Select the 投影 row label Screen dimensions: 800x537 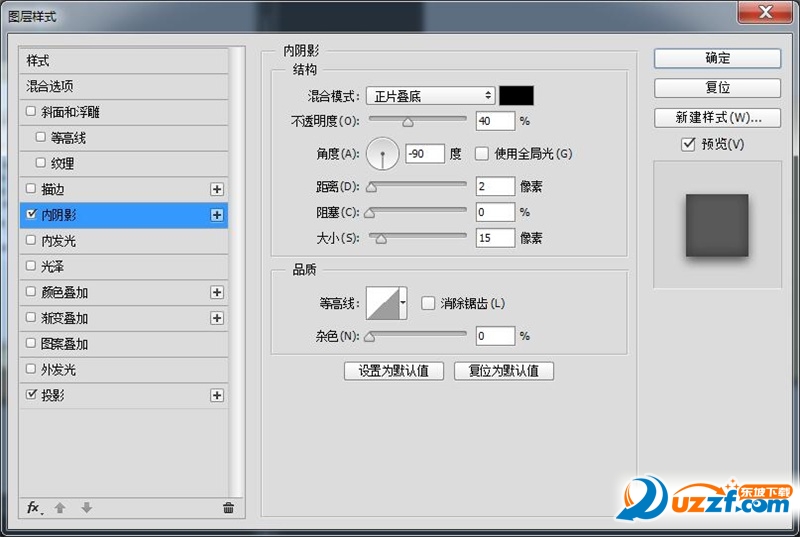coord(53,396)
